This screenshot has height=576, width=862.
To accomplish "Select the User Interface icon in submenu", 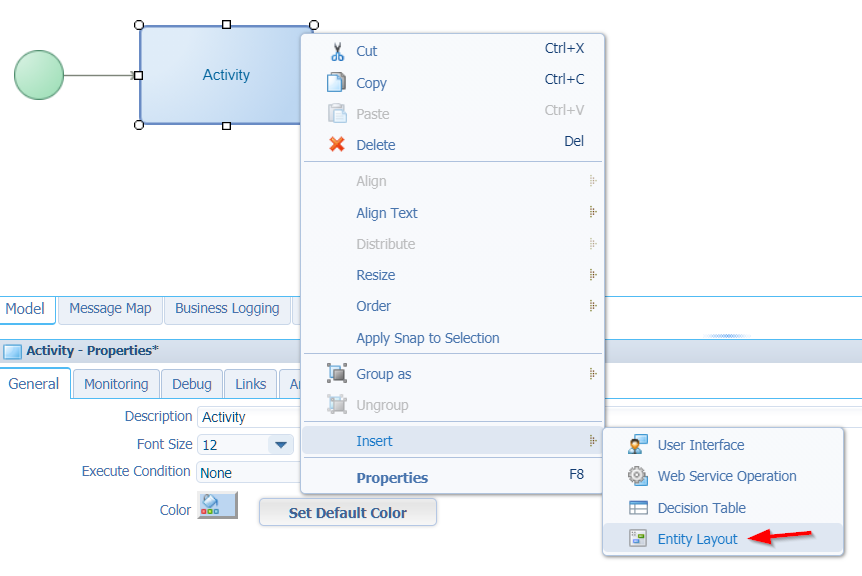I will [638, 444].
